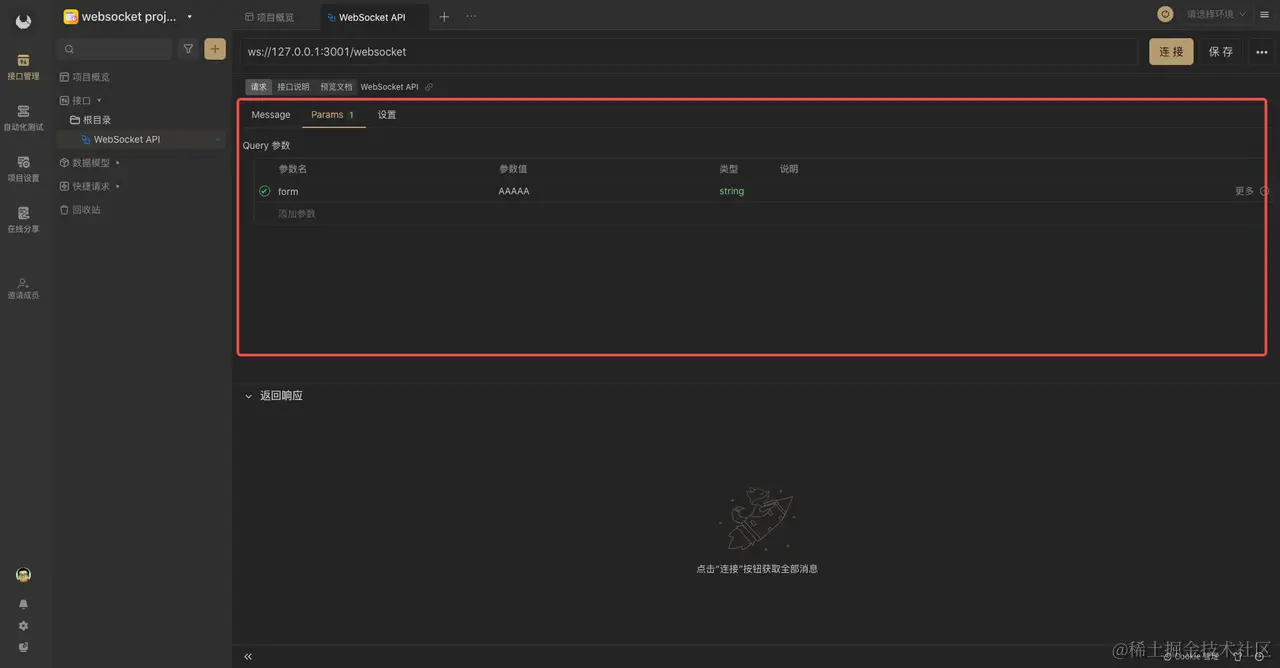Switch to the Message tab

pyautogui.click(x=270, y=114)
